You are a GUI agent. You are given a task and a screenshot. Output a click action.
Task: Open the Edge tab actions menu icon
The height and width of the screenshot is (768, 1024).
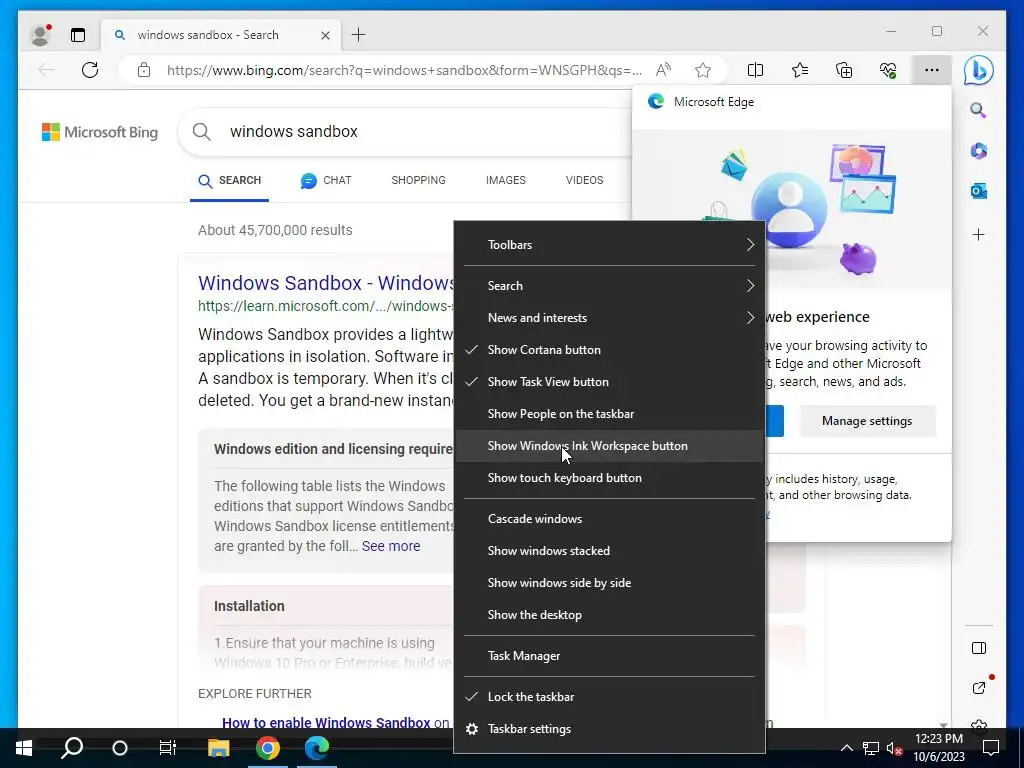coord(78,35)
